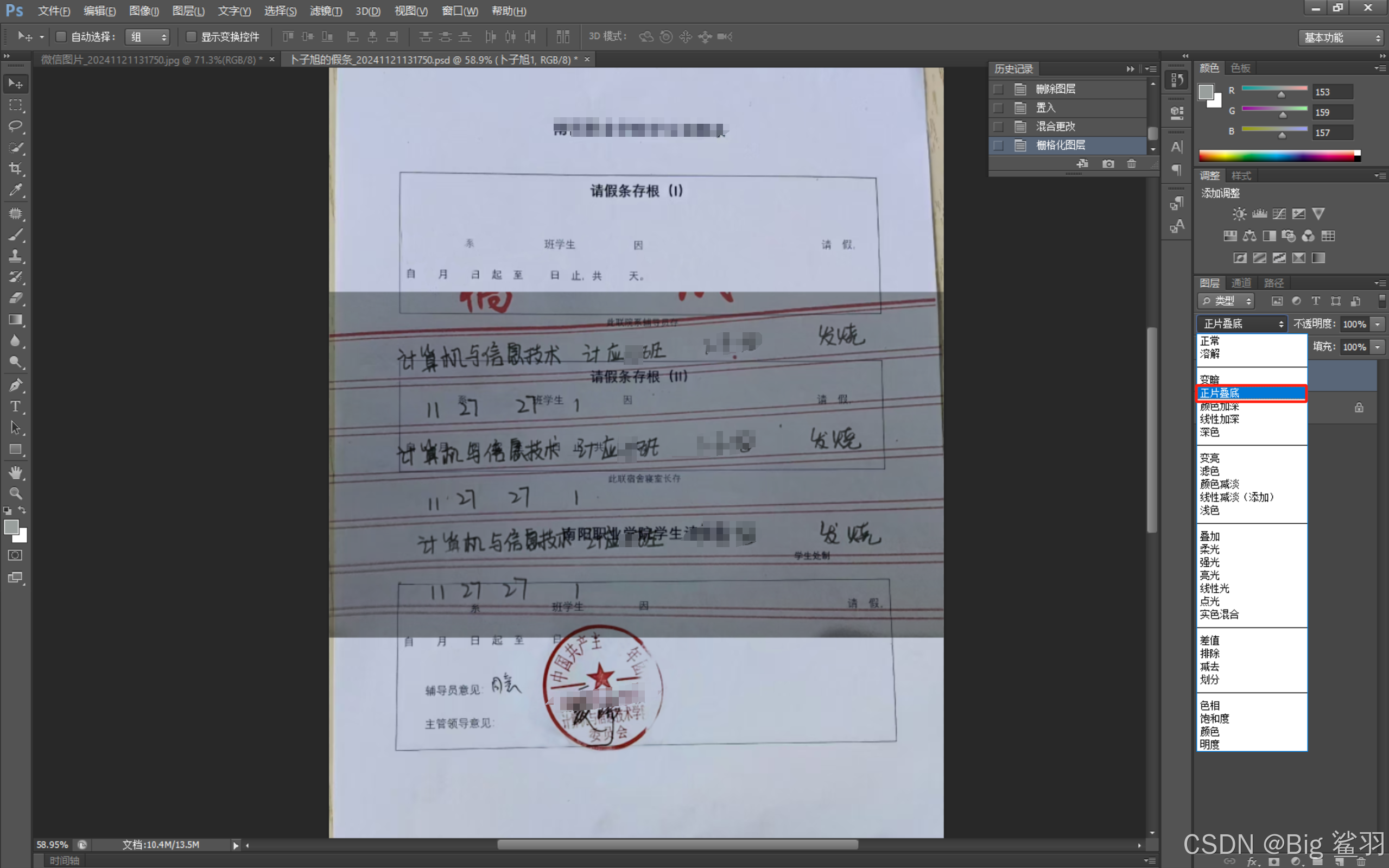
Task: Open the 不透明度 dropdown arrow
Action: click(x=1378, y=325)
